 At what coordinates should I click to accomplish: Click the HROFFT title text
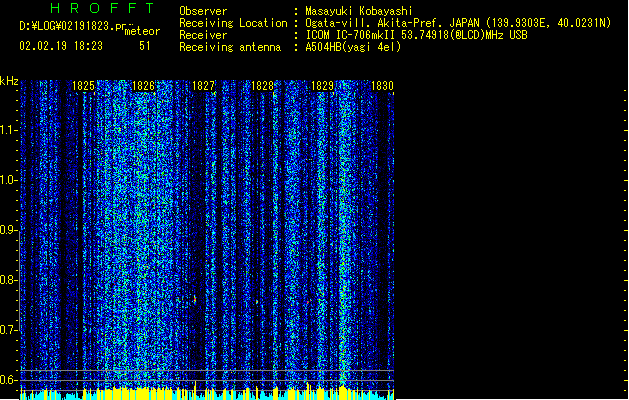click(x=102, y=8)
